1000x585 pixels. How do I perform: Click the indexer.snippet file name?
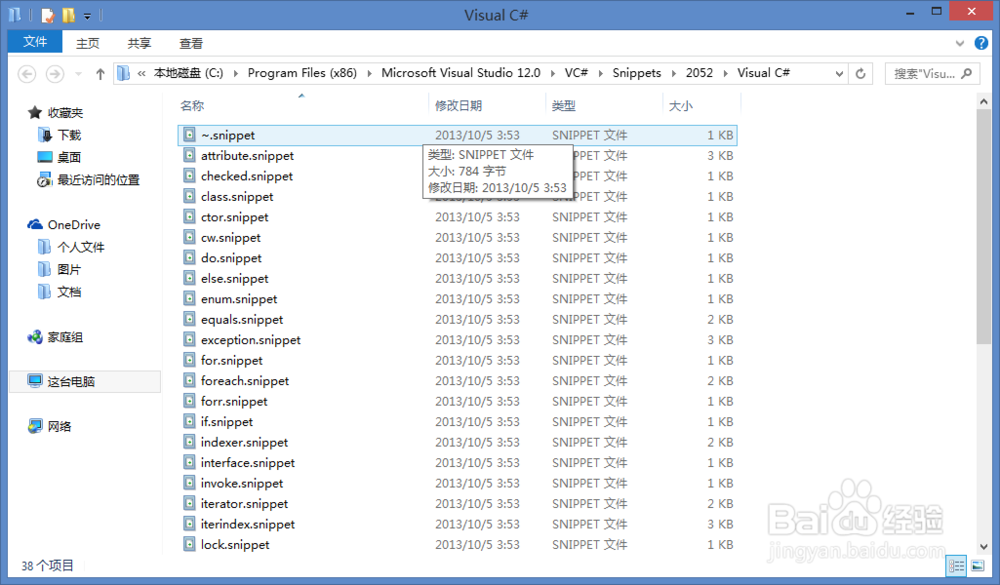click(244, 442)
